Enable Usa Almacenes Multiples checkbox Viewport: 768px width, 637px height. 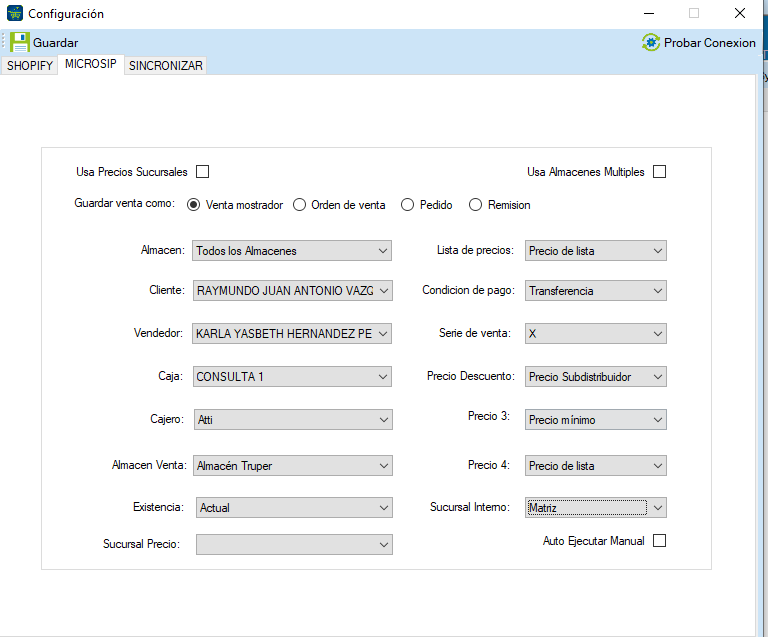click(660, 172)
